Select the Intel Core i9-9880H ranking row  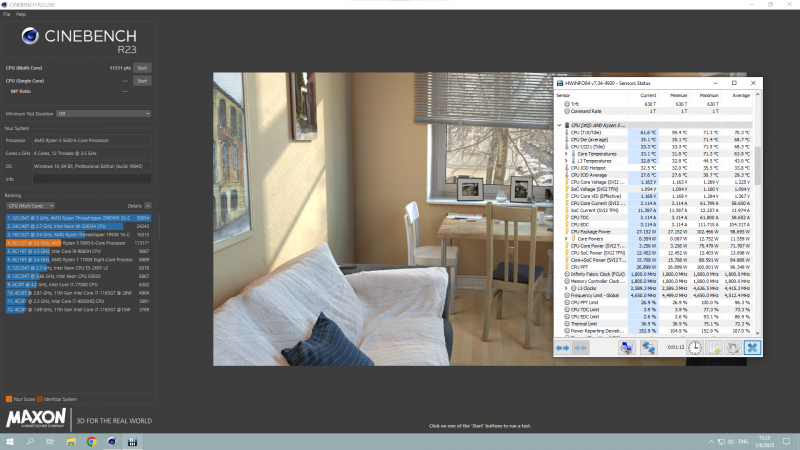[78, 251]
